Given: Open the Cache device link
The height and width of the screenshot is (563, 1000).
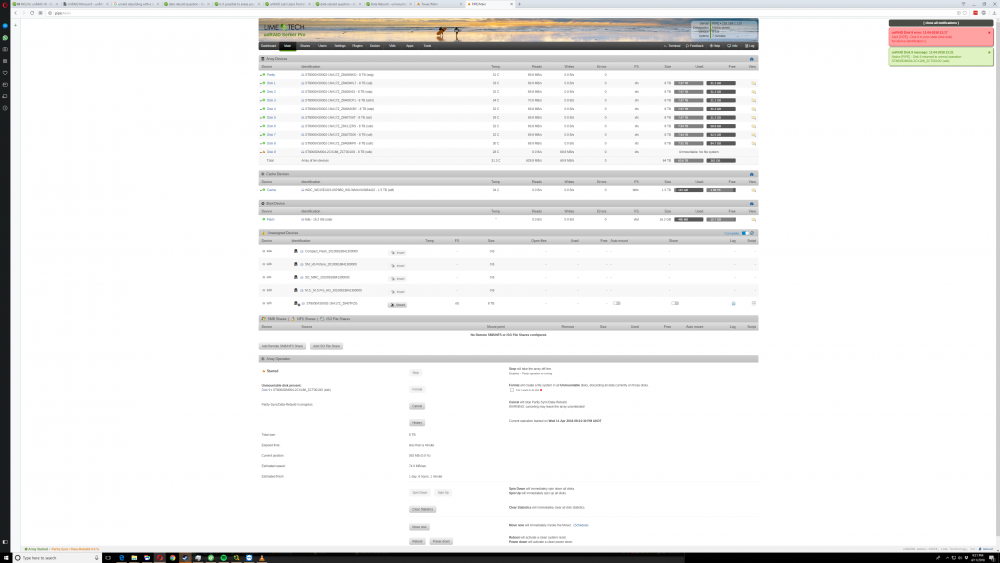Looking at the screenshot, I should tap(272, 190).
